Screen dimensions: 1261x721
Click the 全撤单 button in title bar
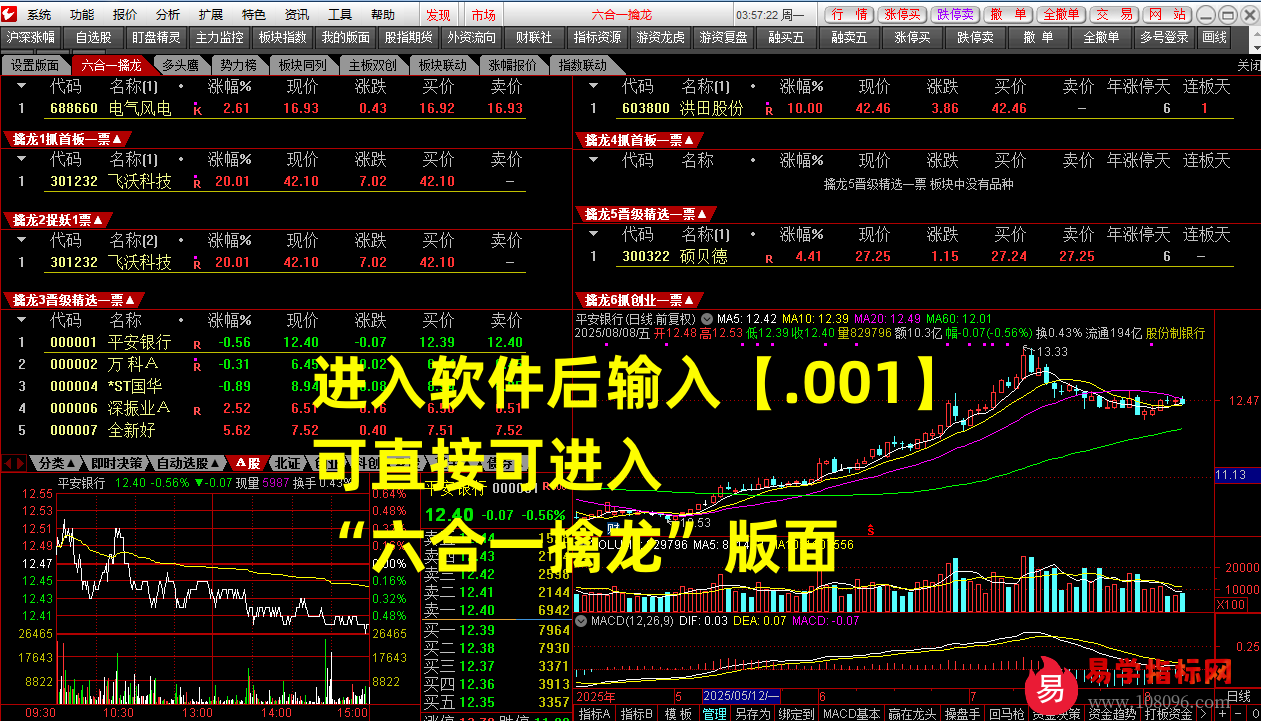tap(1059, 14)
